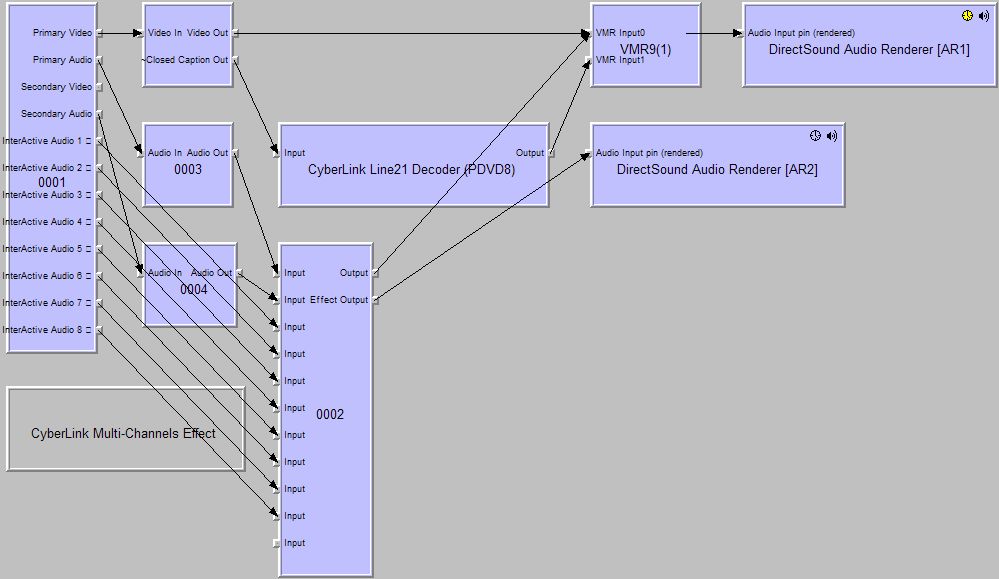This screenshot has height=579, width=999.
Task: Click Audio In pin on filter 0003
Action: [140, 153]
